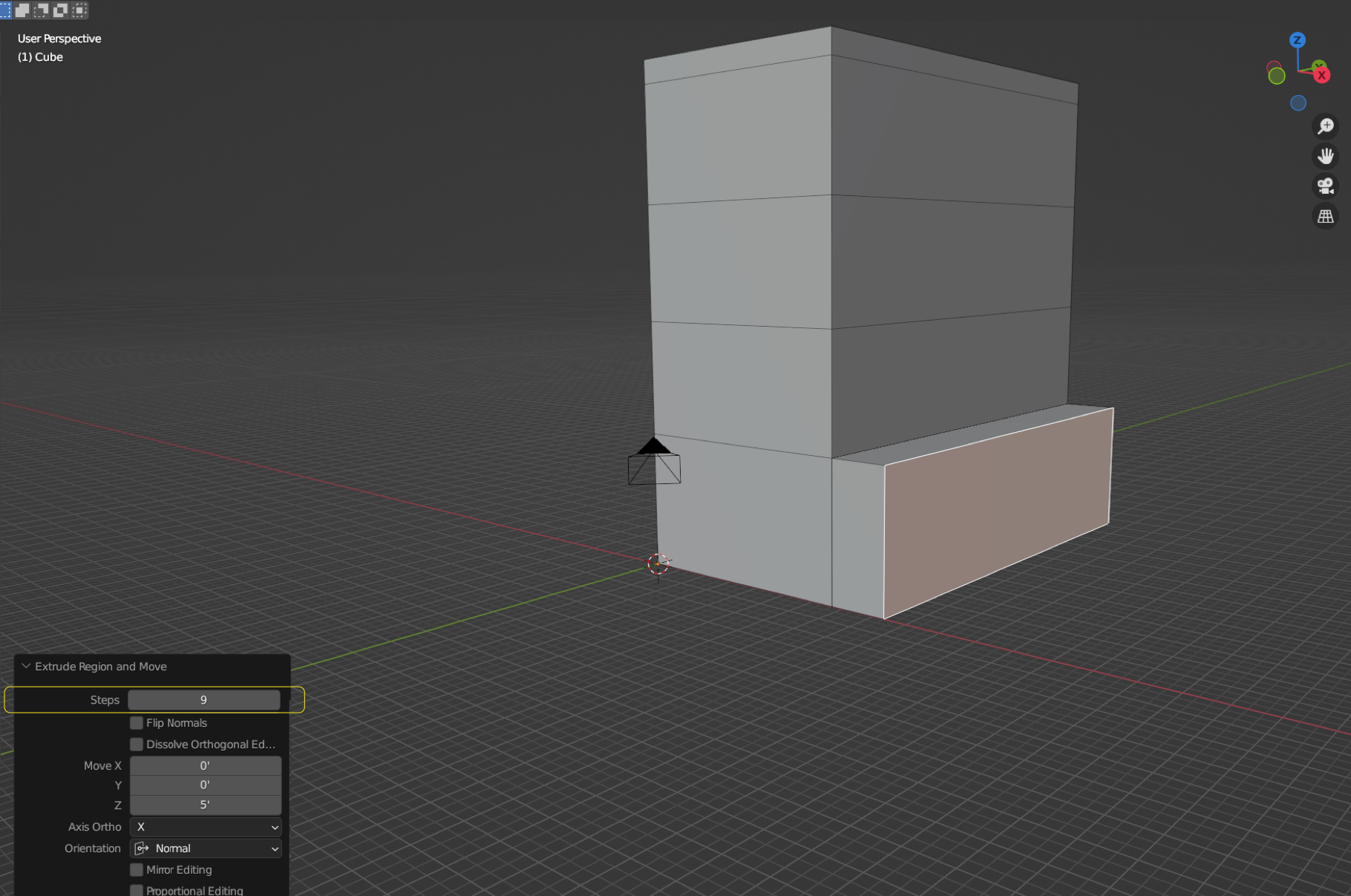Enable Mirror Editing checkbox

(x=137, y=870)
